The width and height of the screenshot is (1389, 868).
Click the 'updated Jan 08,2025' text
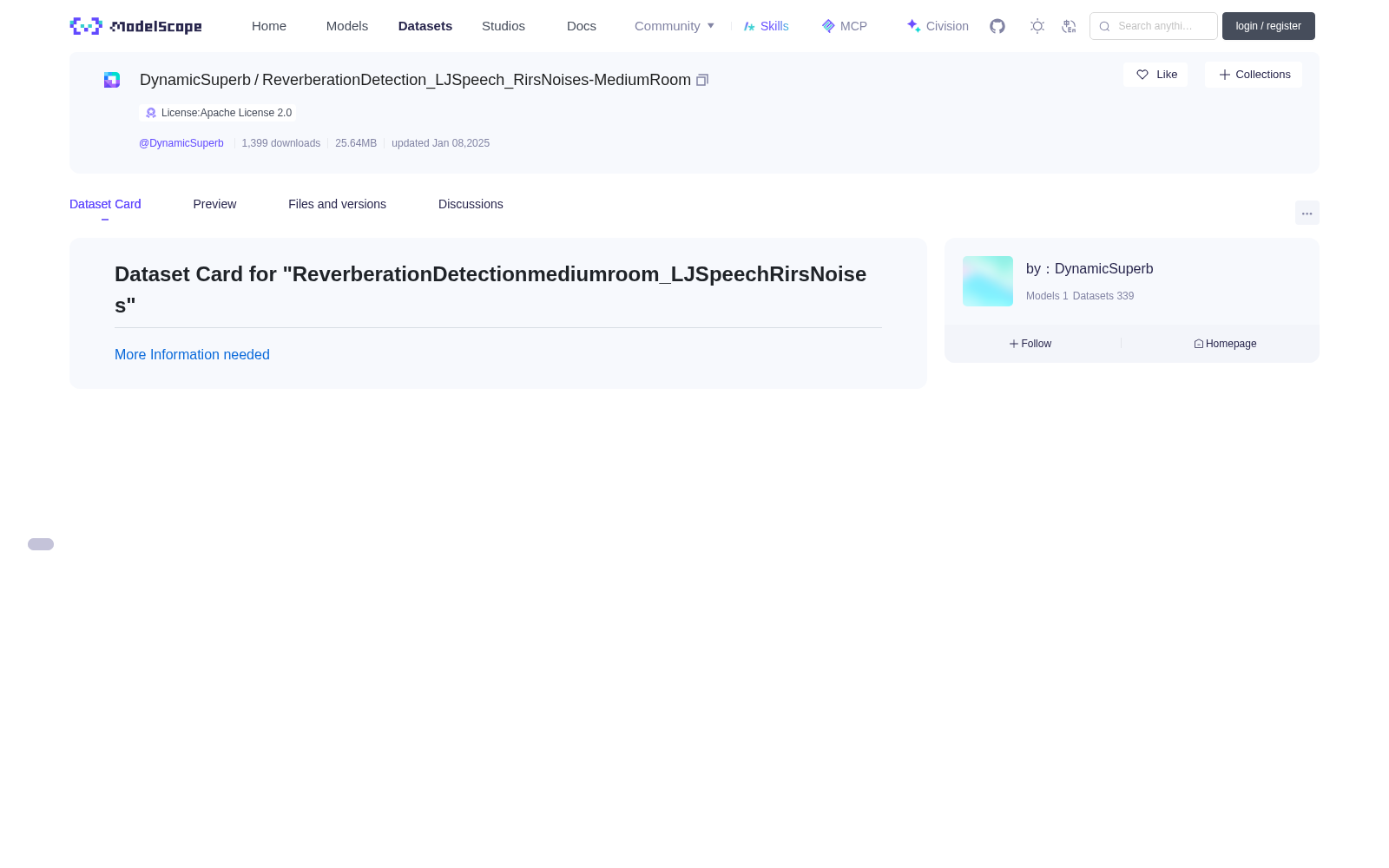440,143
